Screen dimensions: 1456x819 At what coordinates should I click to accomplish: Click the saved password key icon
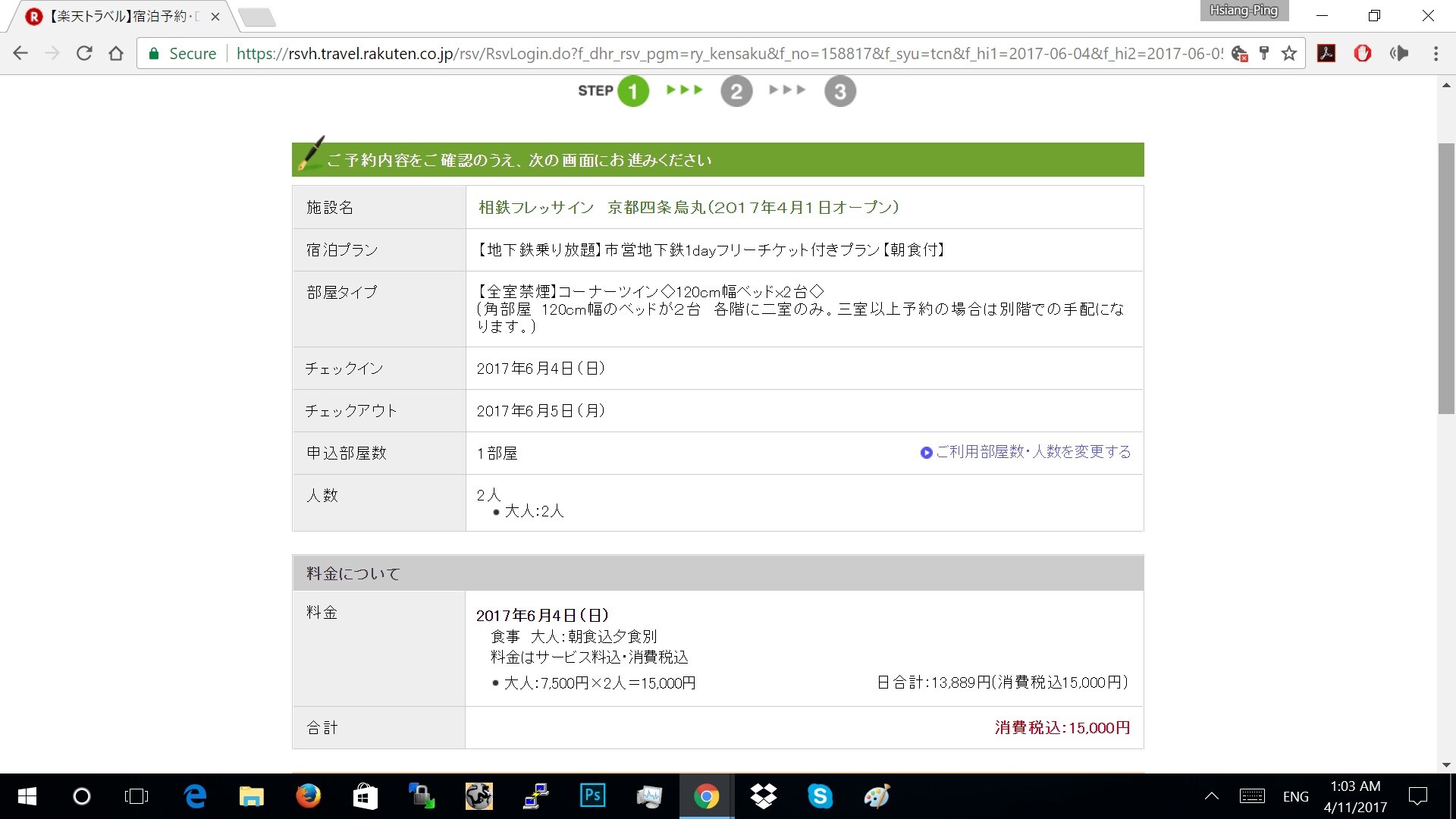click(1264, 53)
